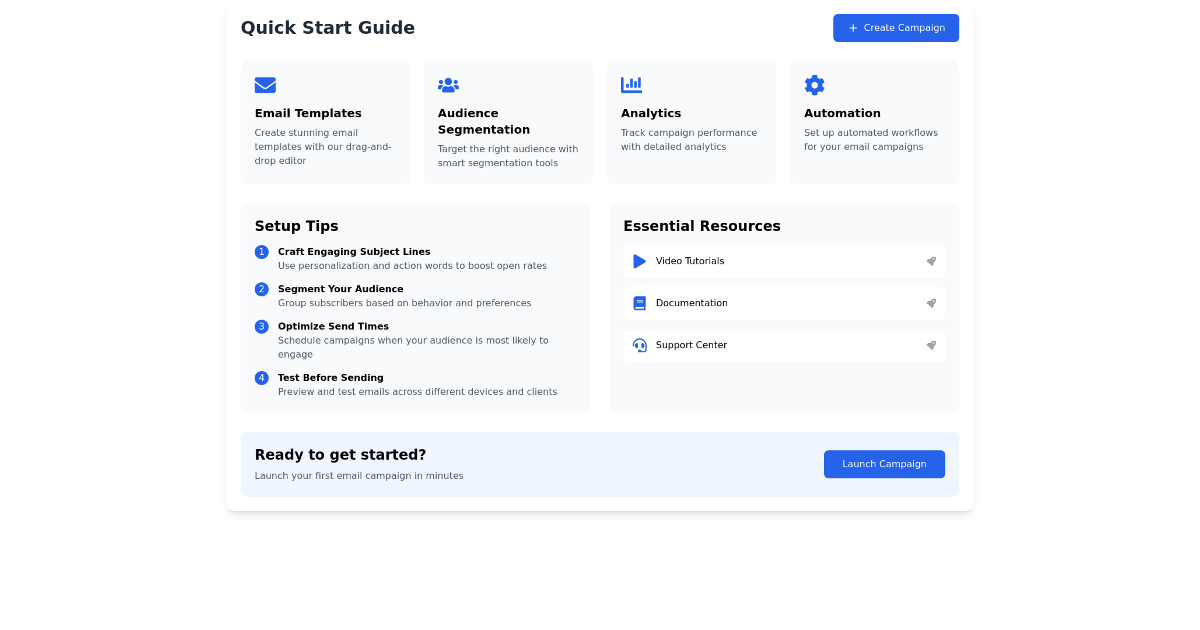Click the rocket icon on the Support Center row
The image size is (1200, 630).
pos(931,345)
